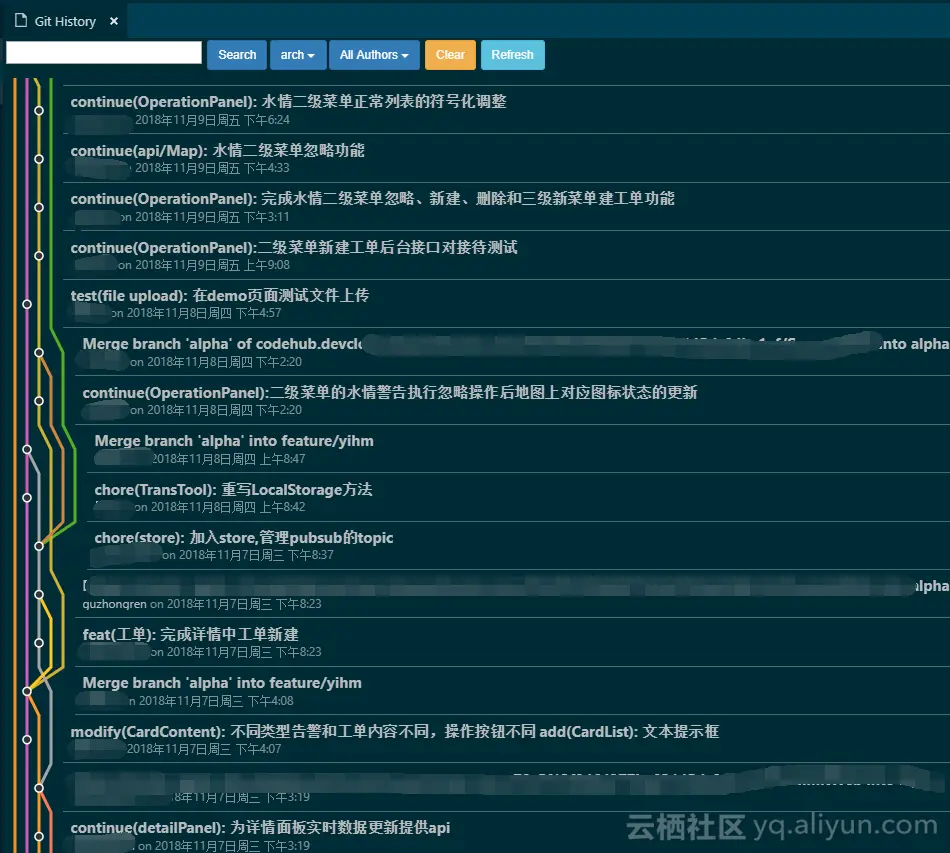
Task: Click the Search button
Action: pos(237,55)
